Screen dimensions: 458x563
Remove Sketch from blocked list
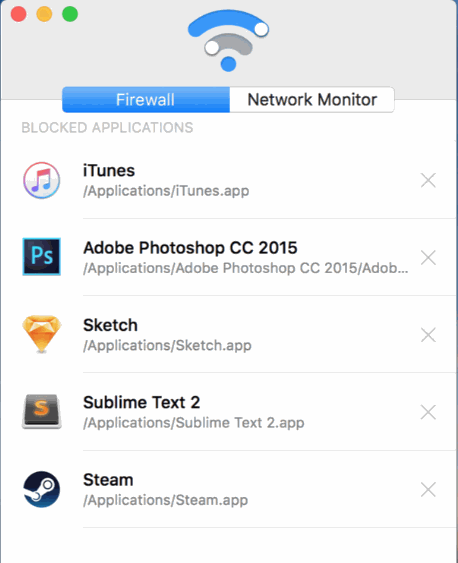click(428, 335)
